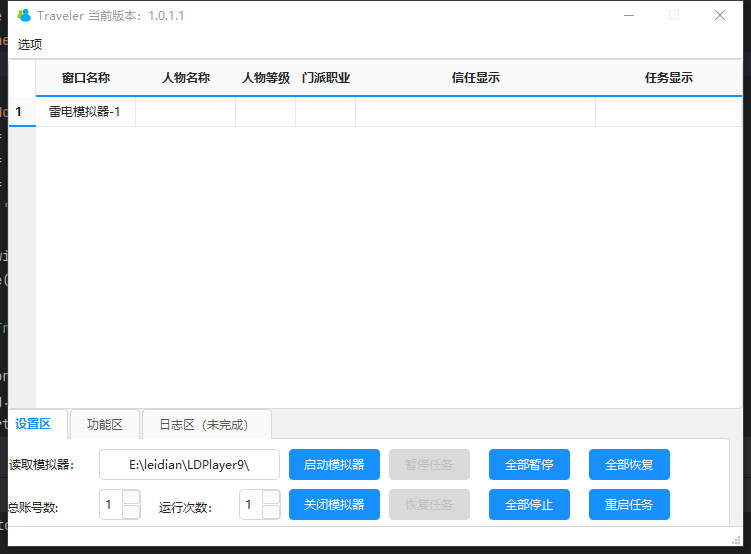Image resolution: width=751 pixels, height=554 pixels.
Task: Open the 选项 menu
Action: [x=30, y=45]
